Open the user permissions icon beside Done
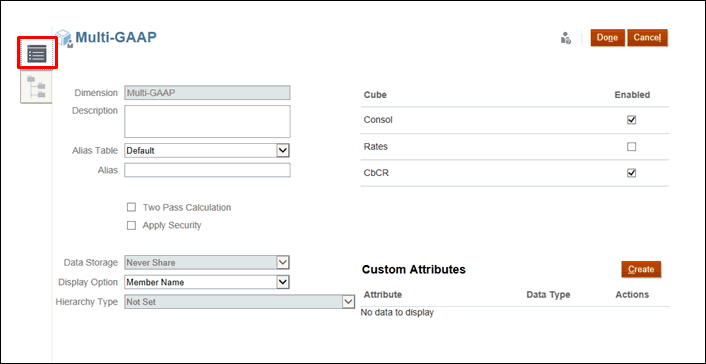The image size is (706, 364). [566, 38]
